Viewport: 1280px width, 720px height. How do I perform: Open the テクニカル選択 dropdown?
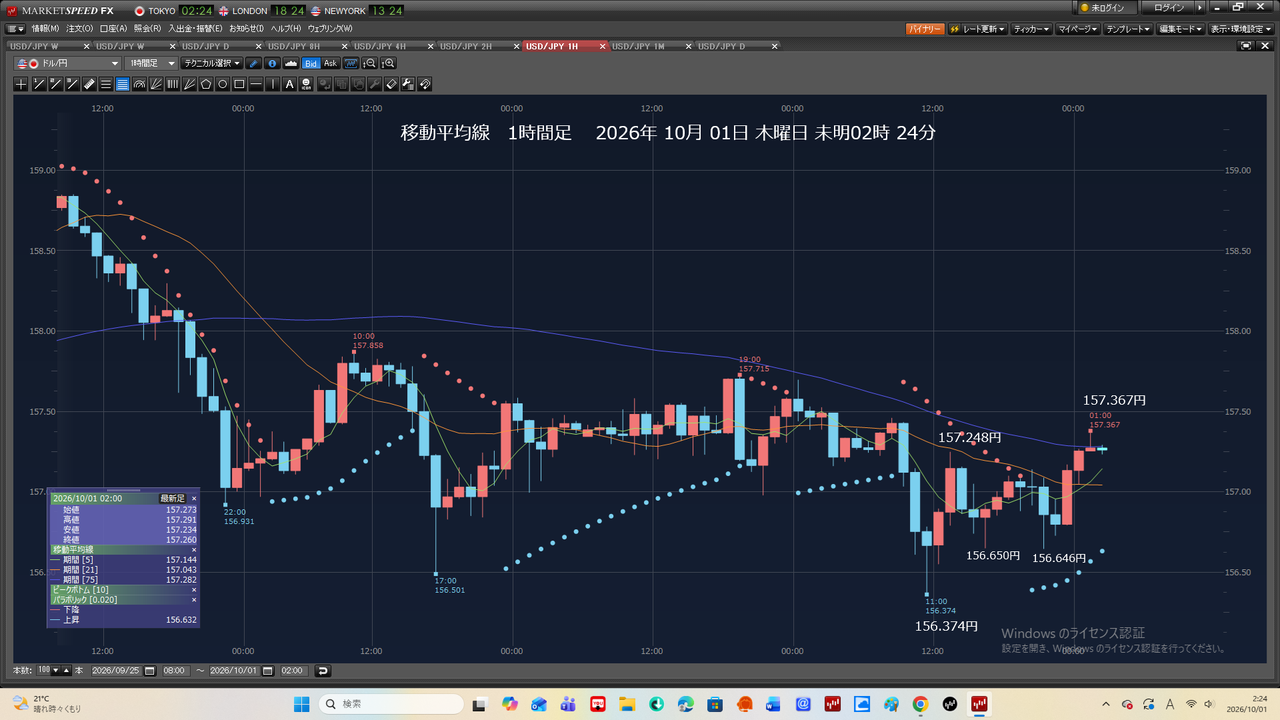coord(212,63)
